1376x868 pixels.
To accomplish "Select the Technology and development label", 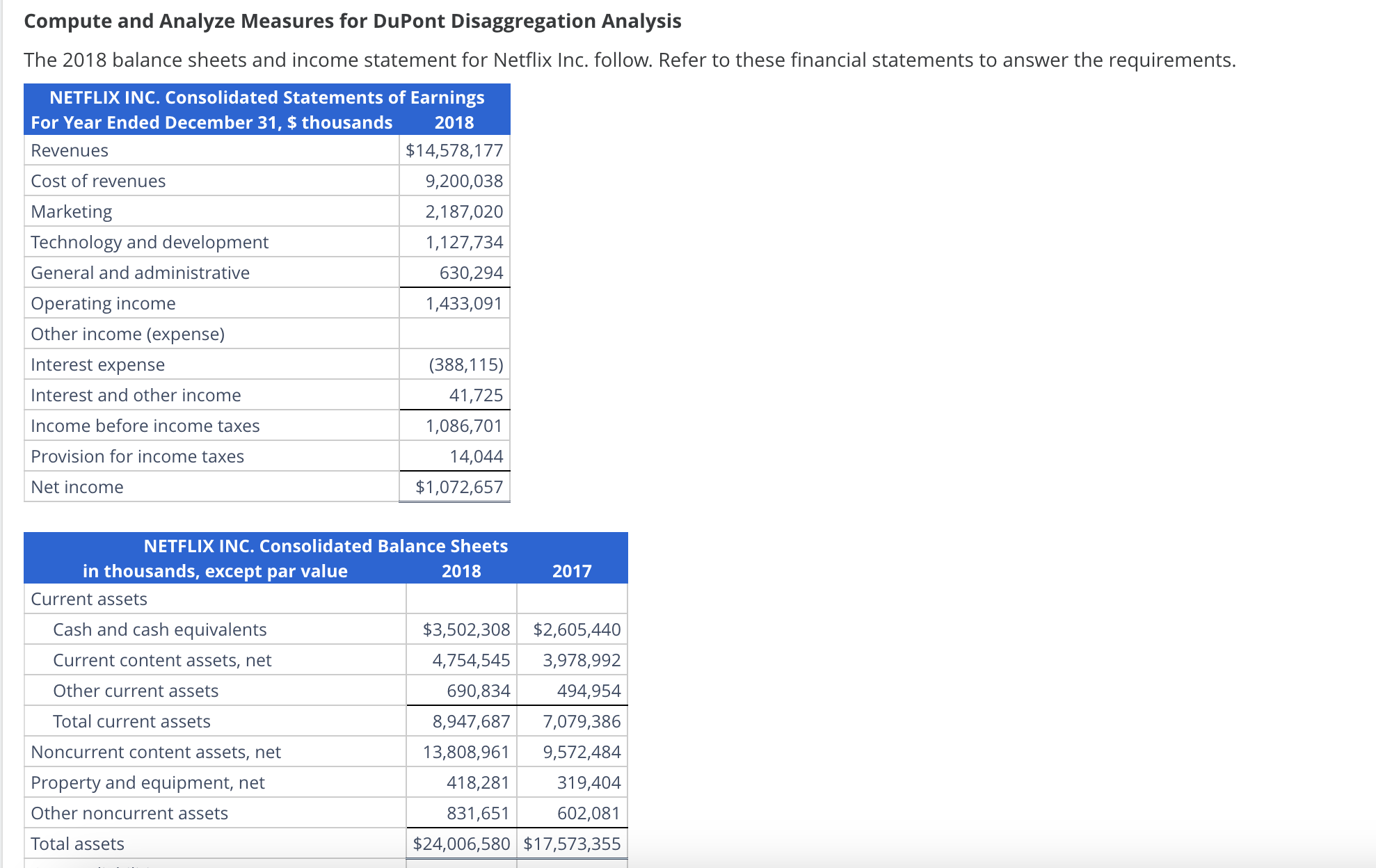I will (x=150, y=242).
